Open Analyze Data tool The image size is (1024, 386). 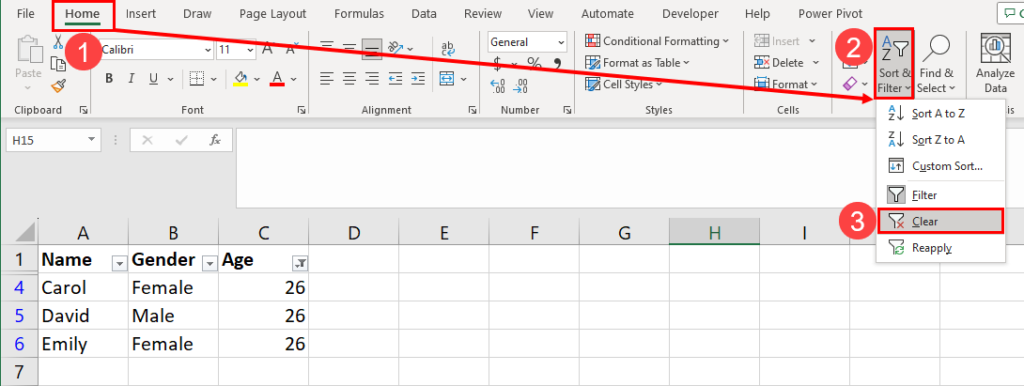point(995,64)
